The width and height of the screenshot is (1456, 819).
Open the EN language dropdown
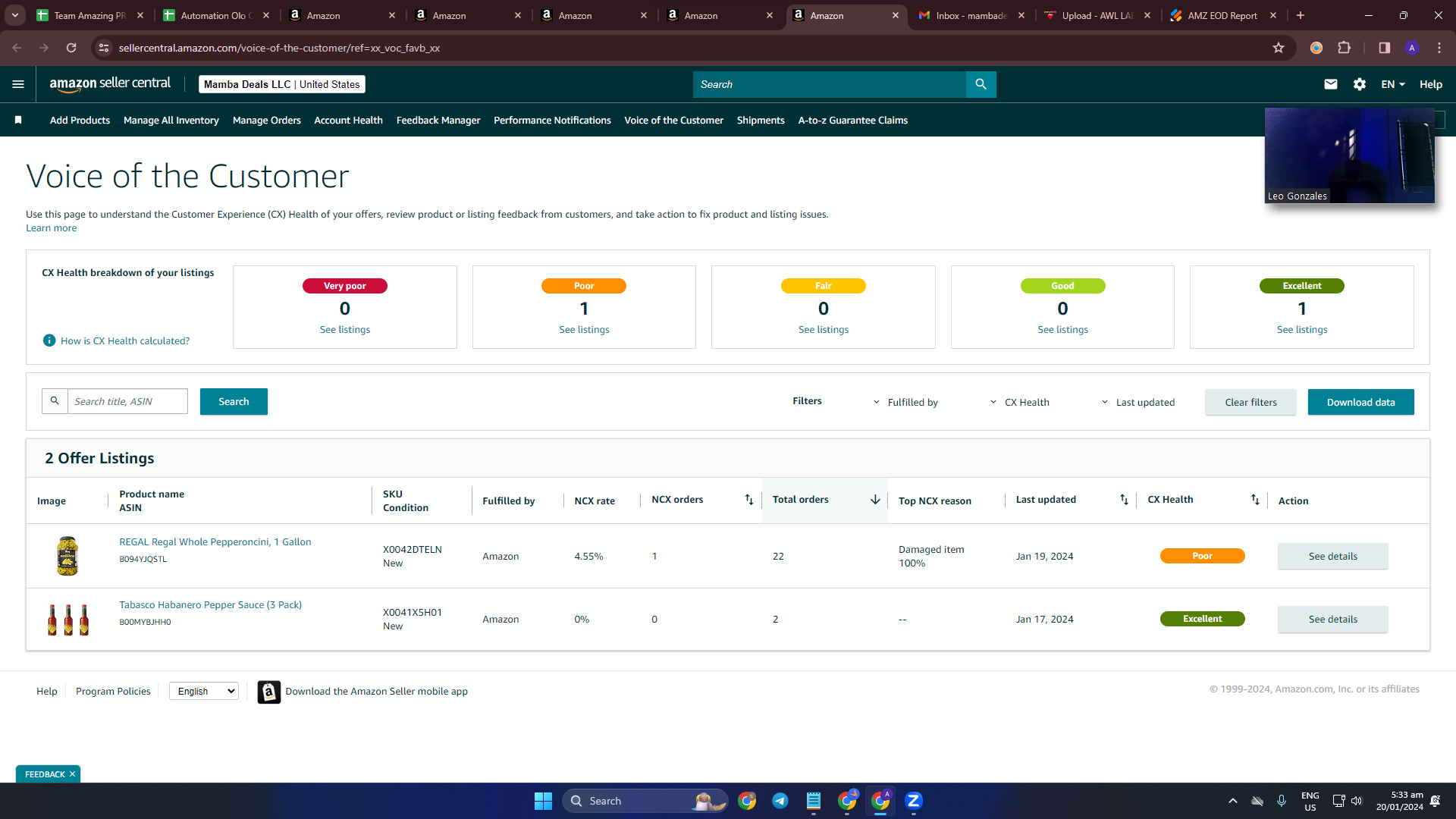1393,84
